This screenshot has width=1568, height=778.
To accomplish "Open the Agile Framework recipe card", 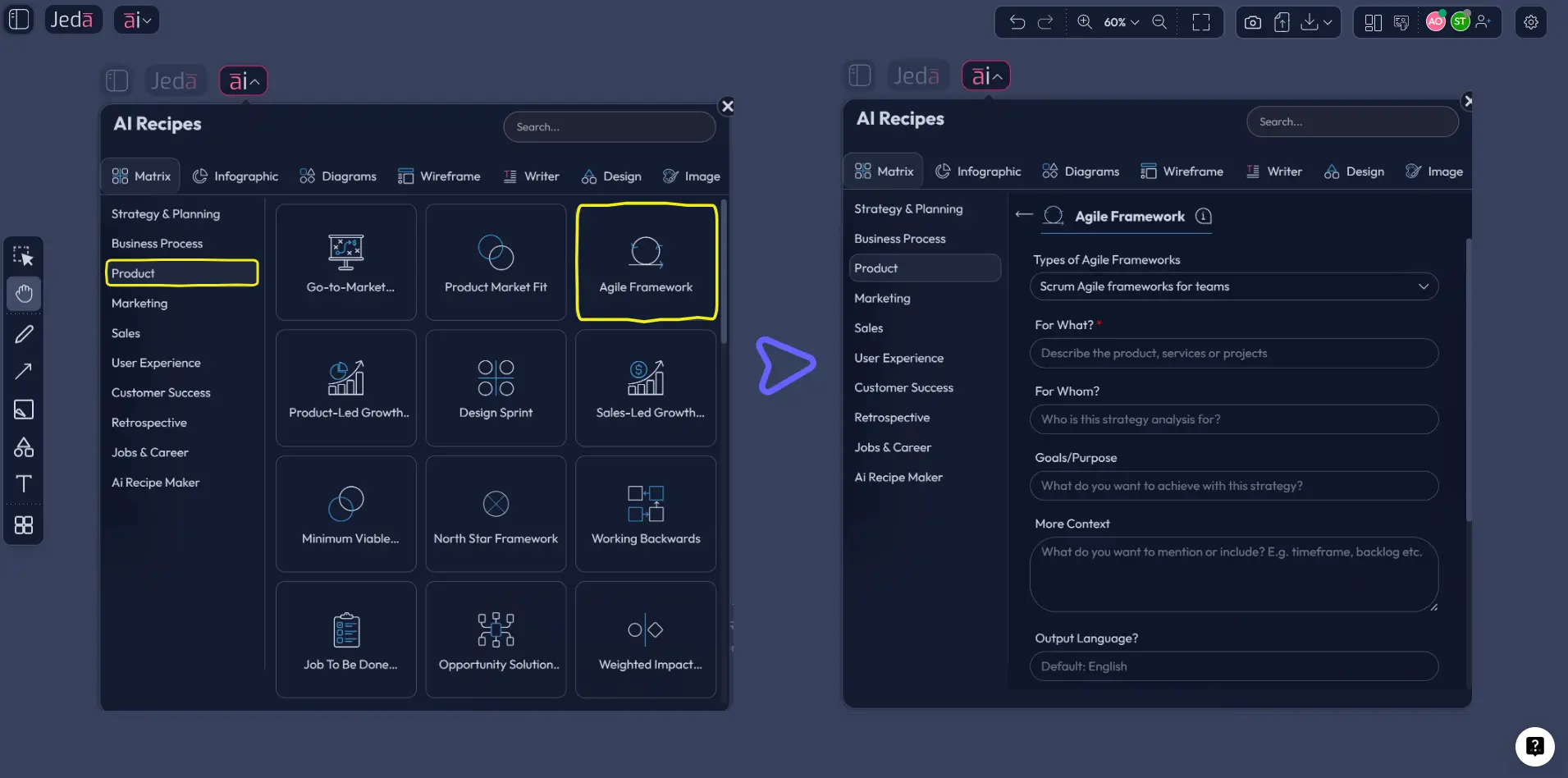I will (646, 263).
